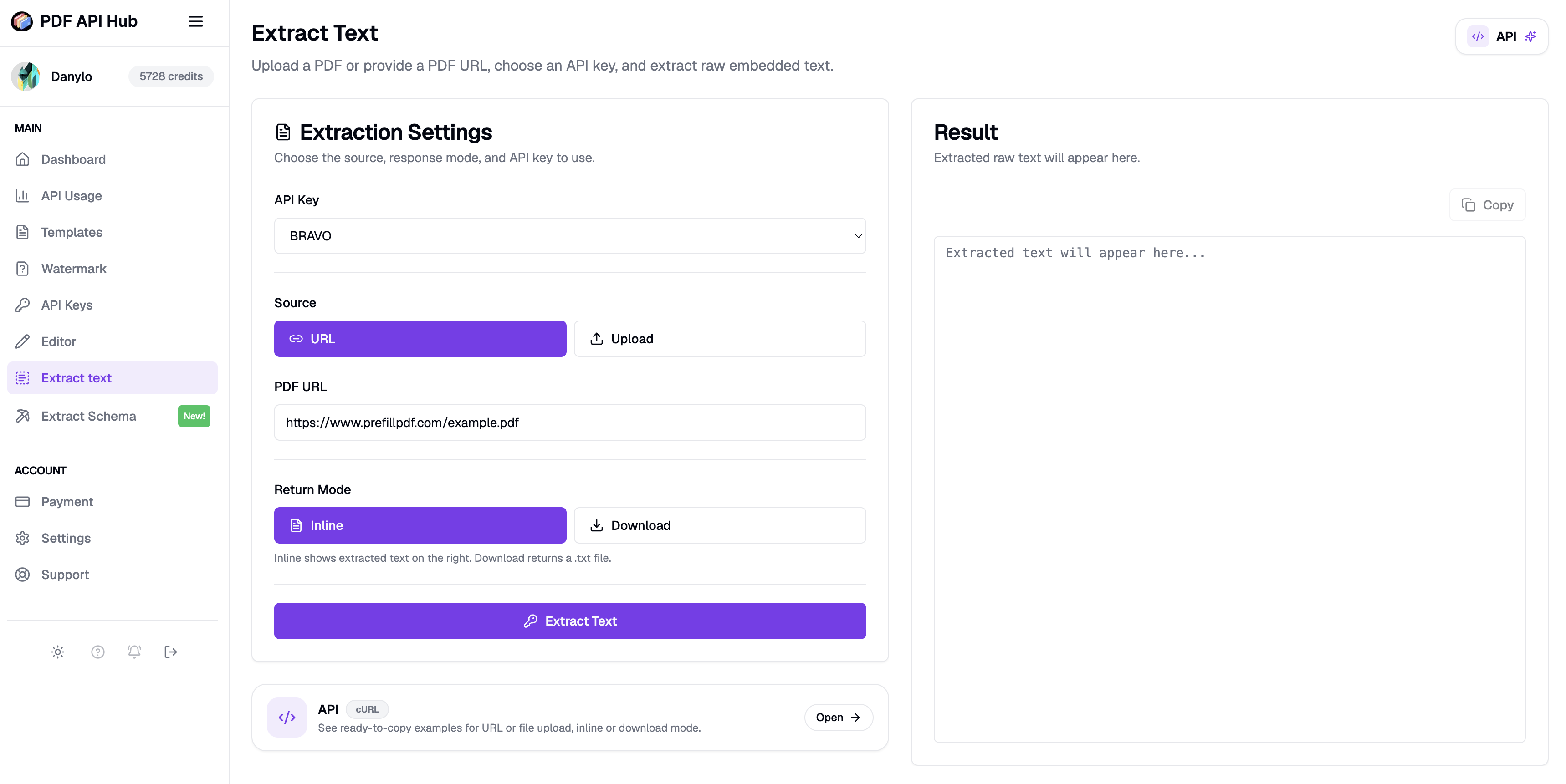Click the Extract Text button
1566x784 pixels.
[570, 621]
